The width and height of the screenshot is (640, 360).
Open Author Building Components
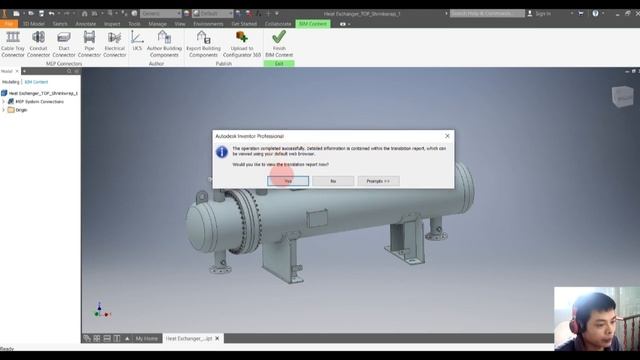coord(164,44)
